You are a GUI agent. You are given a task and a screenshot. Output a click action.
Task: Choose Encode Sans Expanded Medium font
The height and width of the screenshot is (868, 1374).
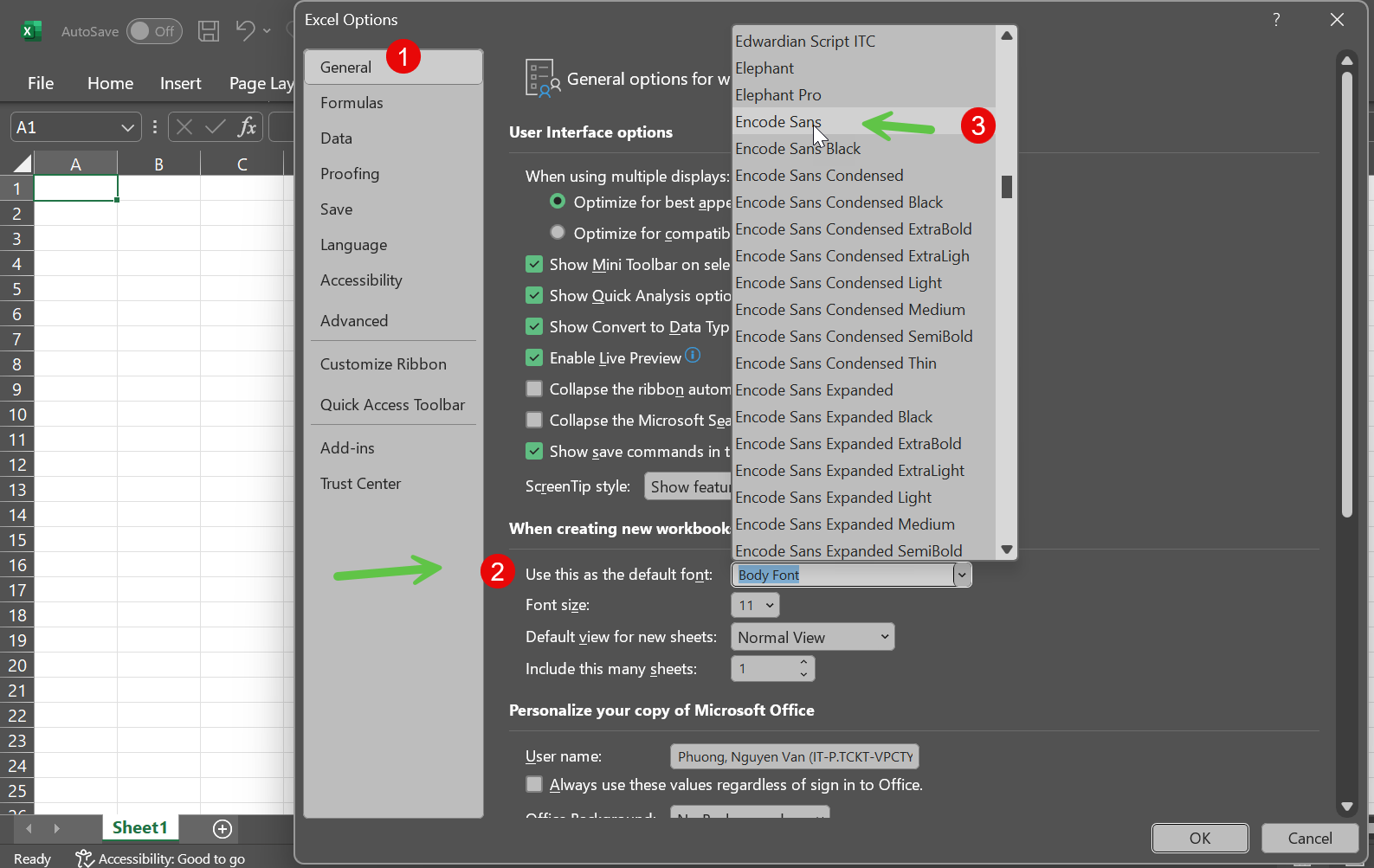pyautogui.click(x=864, y=524)
